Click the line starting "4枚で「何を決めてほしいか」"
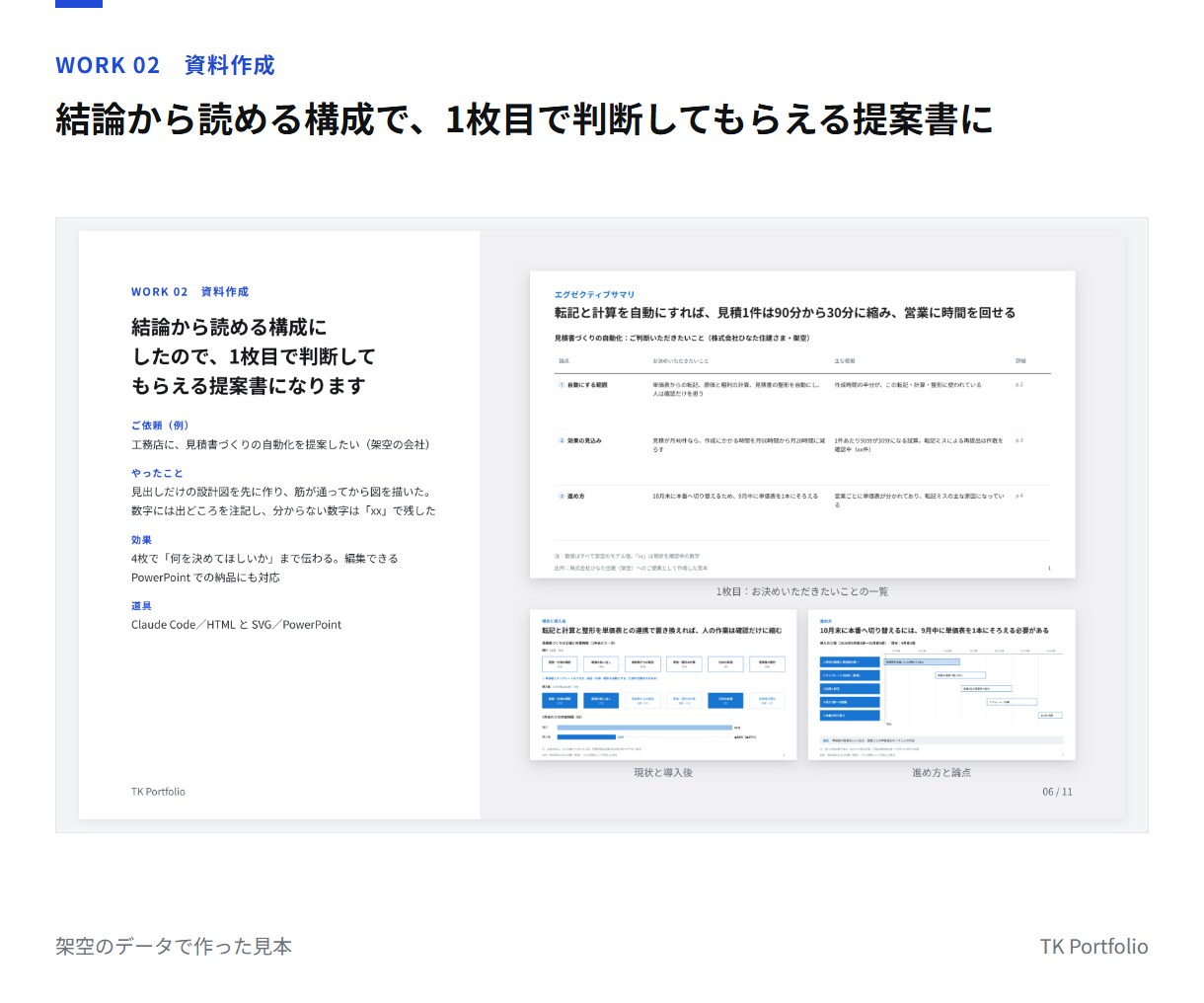The width and height of the screenshot is (1204, 1003). tap(264, 559)
